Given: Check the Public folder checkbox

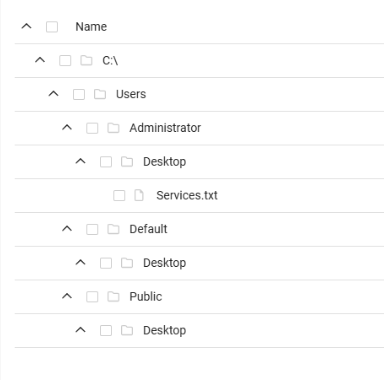Looking at the screenshot, I should click(x=92, y=297).
